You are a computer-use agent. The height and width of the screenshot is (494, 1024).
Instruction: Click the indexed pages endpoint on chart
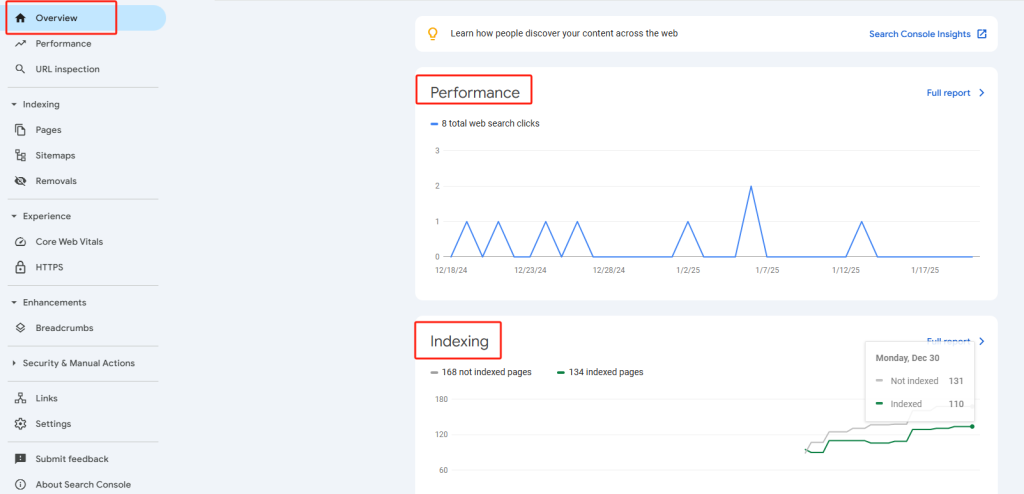point(972,426)
